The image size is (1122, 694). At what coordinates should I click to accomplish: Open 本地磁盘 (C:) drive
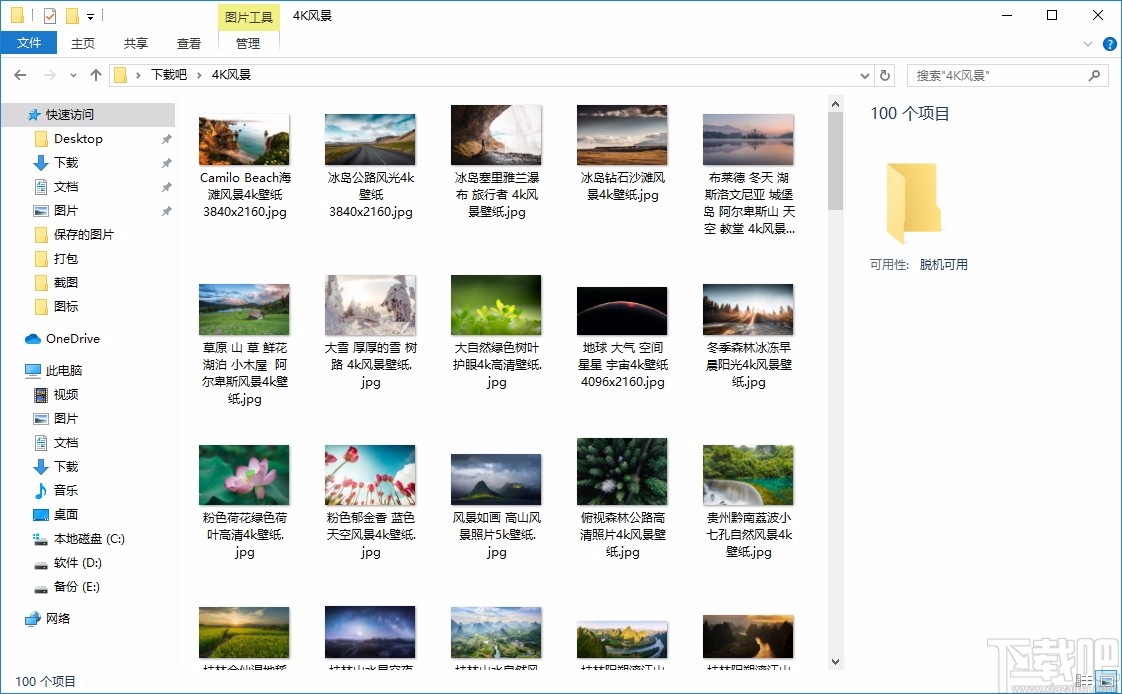tap(89, 539)
